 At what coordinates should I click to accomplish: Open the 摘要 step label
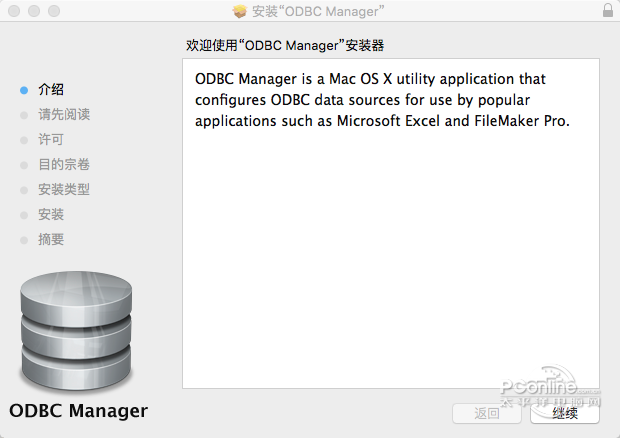pos(51,240)
